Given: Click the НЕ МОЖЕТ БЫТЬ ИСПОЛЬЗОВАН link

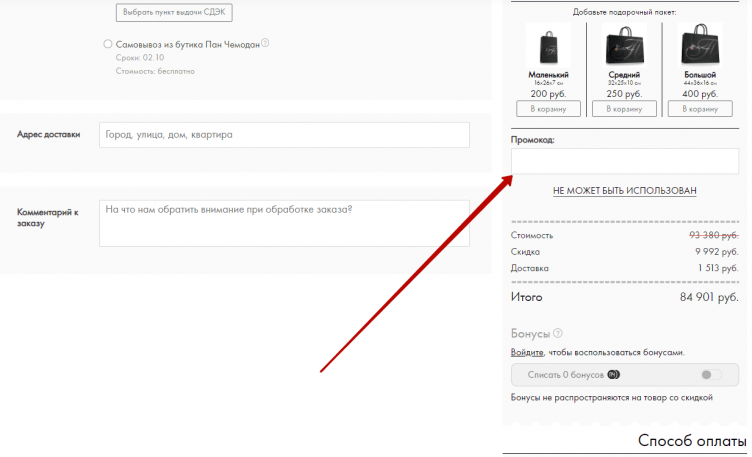Looking at the screenshot, I should [x=624, y=190].
